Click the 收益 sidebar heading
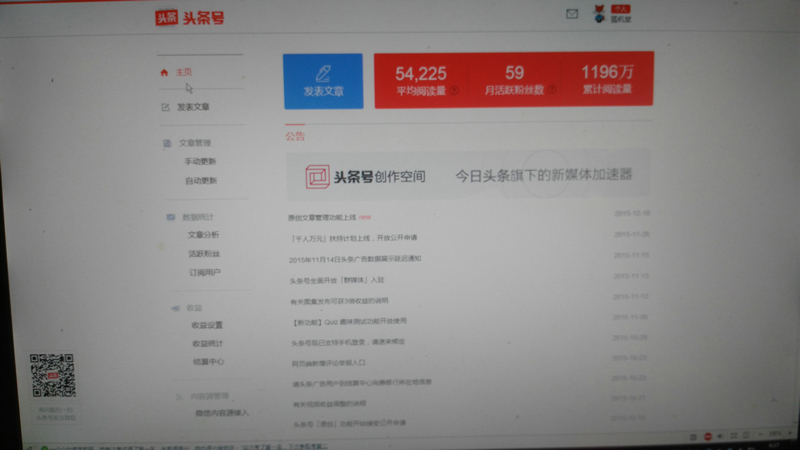This screenshot has height=450, width=800. click(x=194, y=308)
